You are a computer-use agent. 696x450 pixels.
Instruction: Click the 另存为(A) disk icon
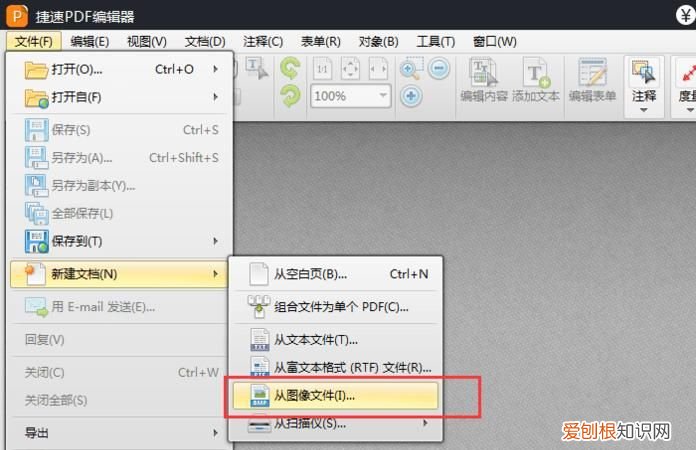36,158
